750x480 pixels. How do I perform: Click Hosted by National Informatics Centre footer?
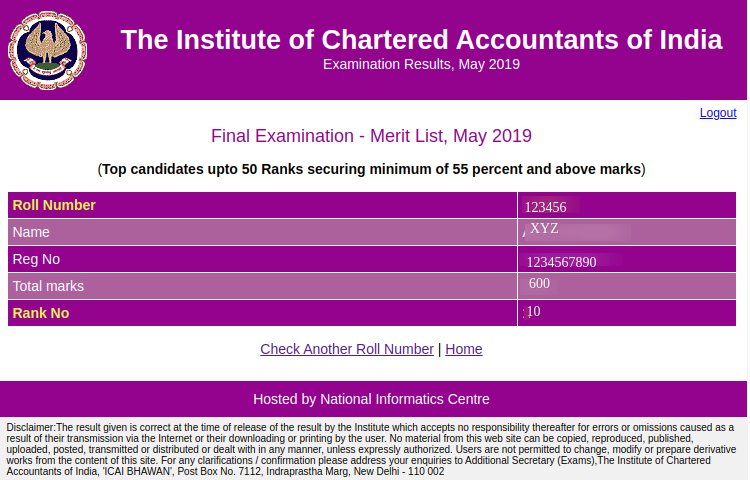[371, 399]
